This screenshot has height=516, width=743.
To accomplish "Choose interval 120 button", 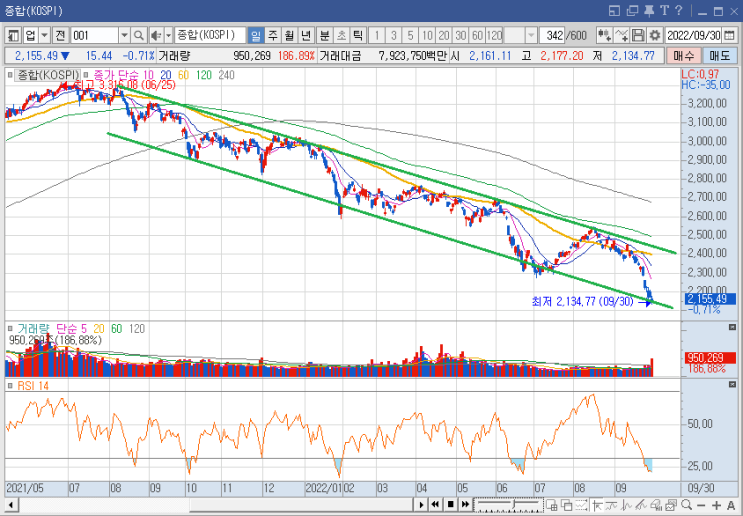I will tap(494, 35).
